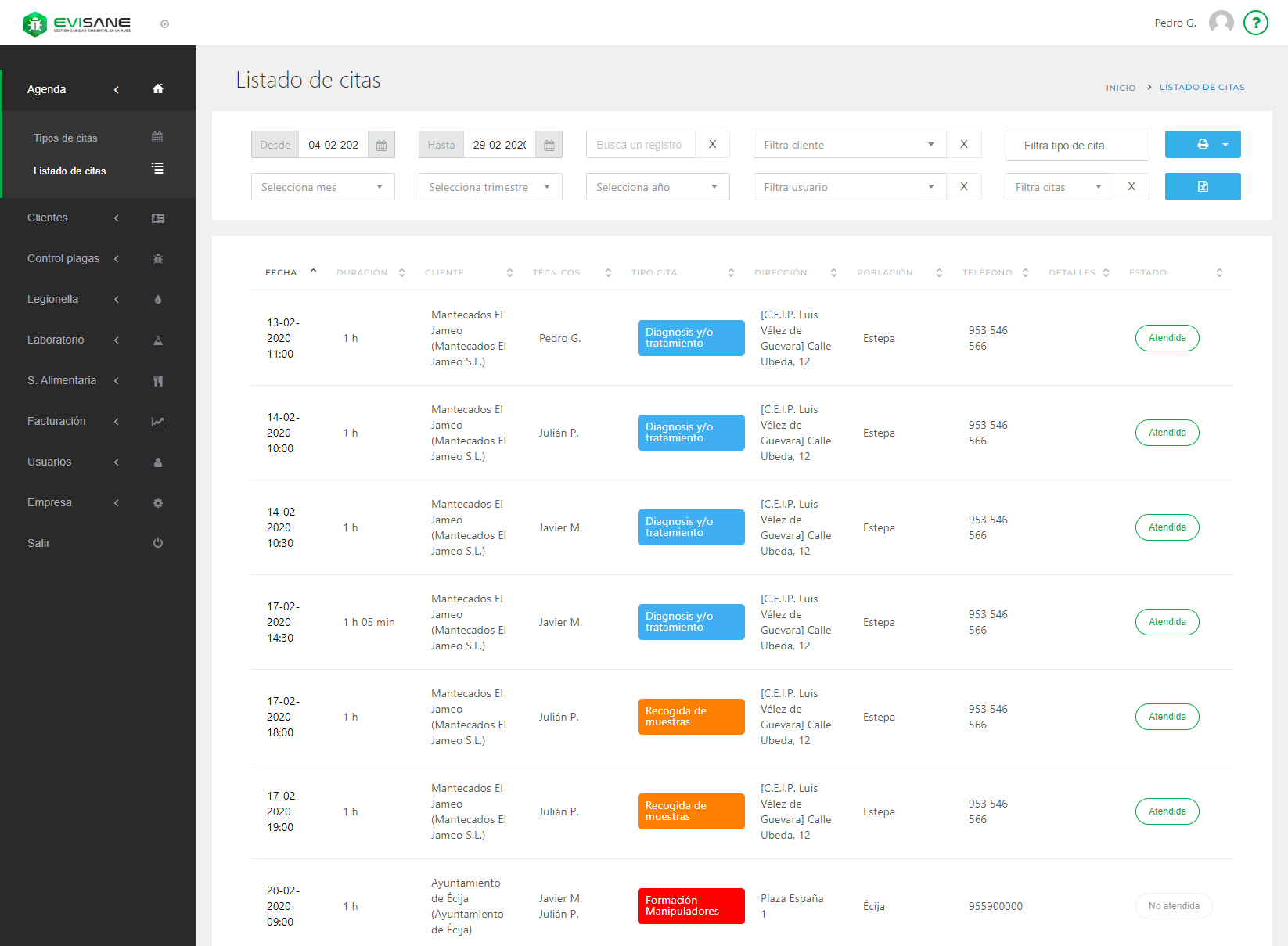Open the print options dropdown arrow

(x=1225, y=144)
